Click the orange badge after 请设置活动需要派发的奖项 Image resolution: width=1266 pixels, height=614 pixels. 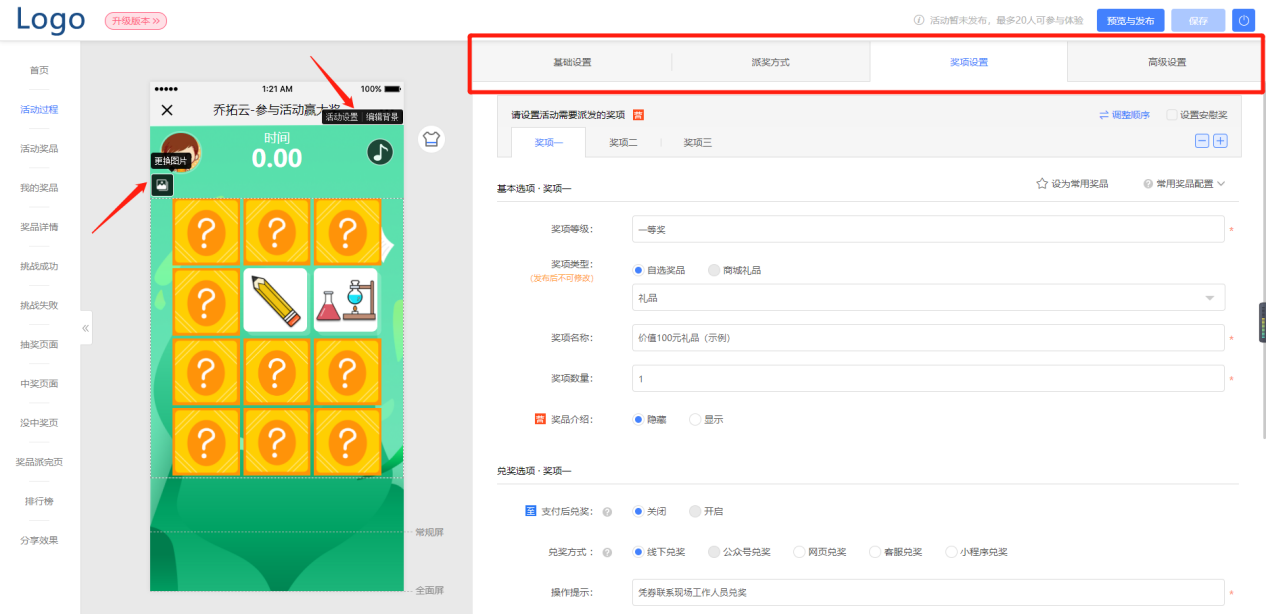tap(638, 116)
